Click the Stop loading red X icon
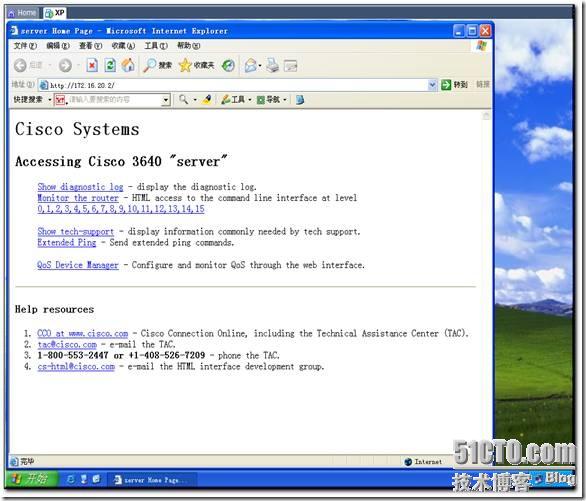The height and width of the screenshot is (501, 586). click(92, 65)
